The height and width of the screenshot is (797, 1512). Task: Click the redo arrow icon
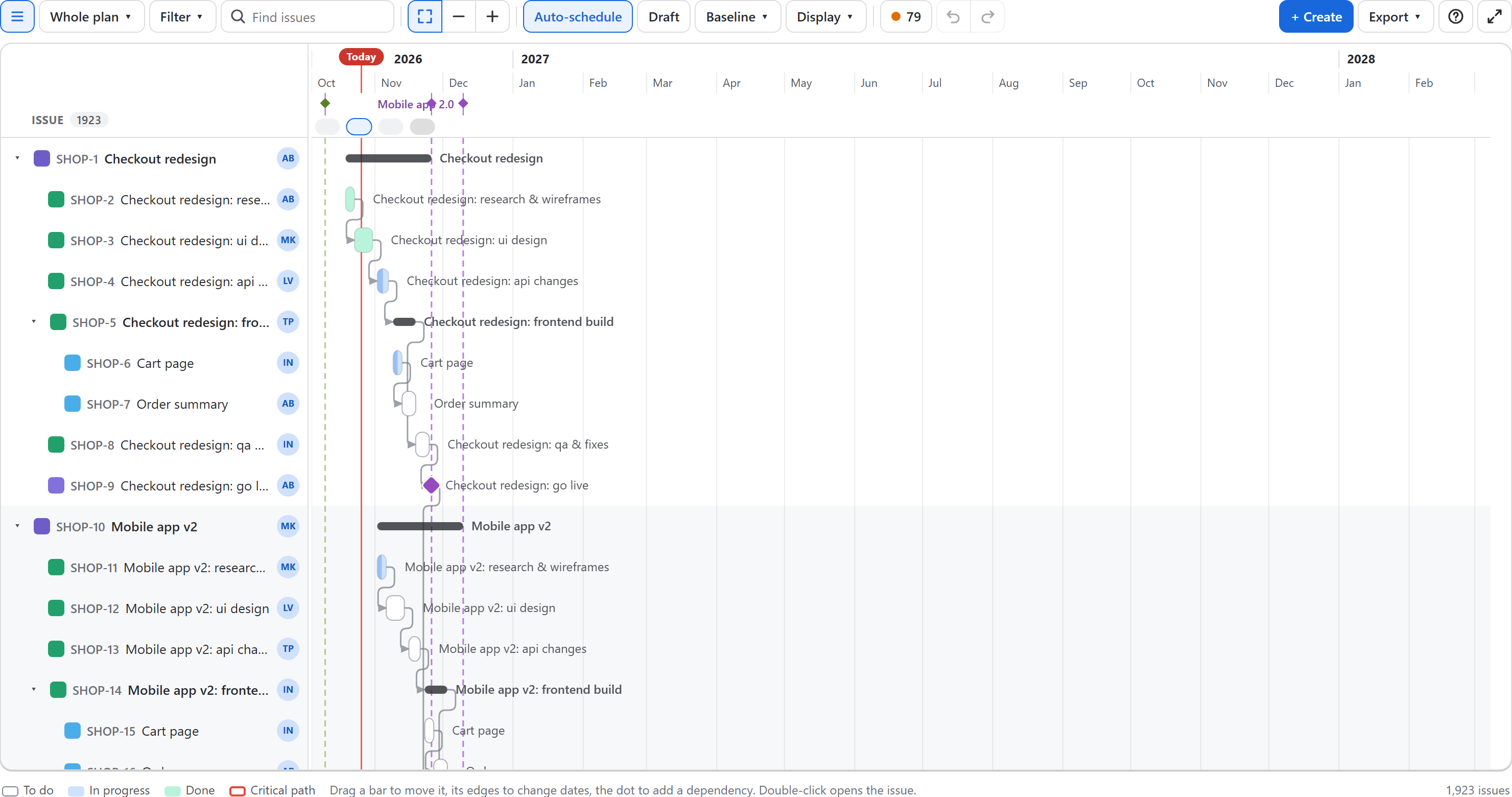tap(987, 16)
